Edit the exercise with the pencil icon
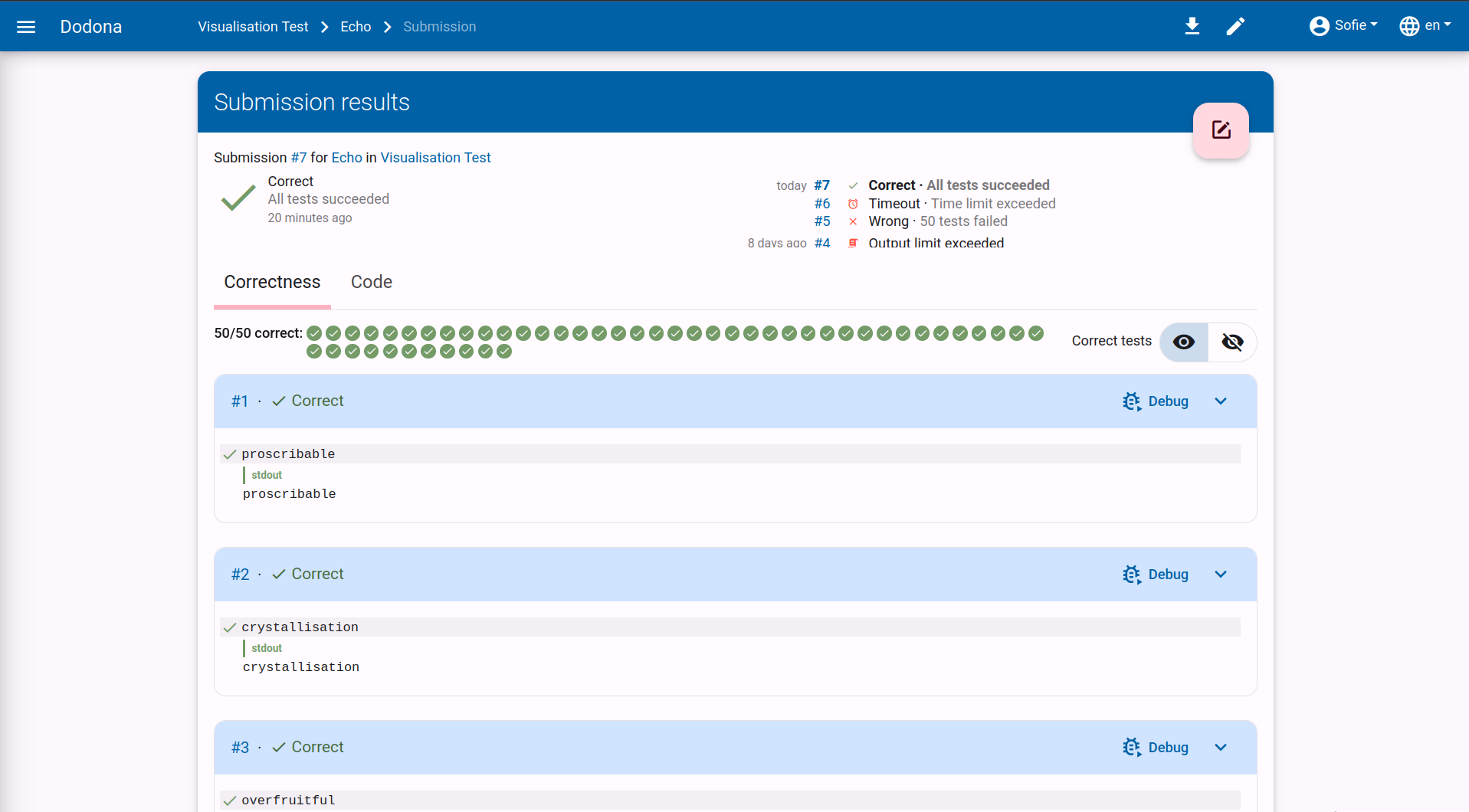1469x812 pixels. click(x=1235, y=26)
